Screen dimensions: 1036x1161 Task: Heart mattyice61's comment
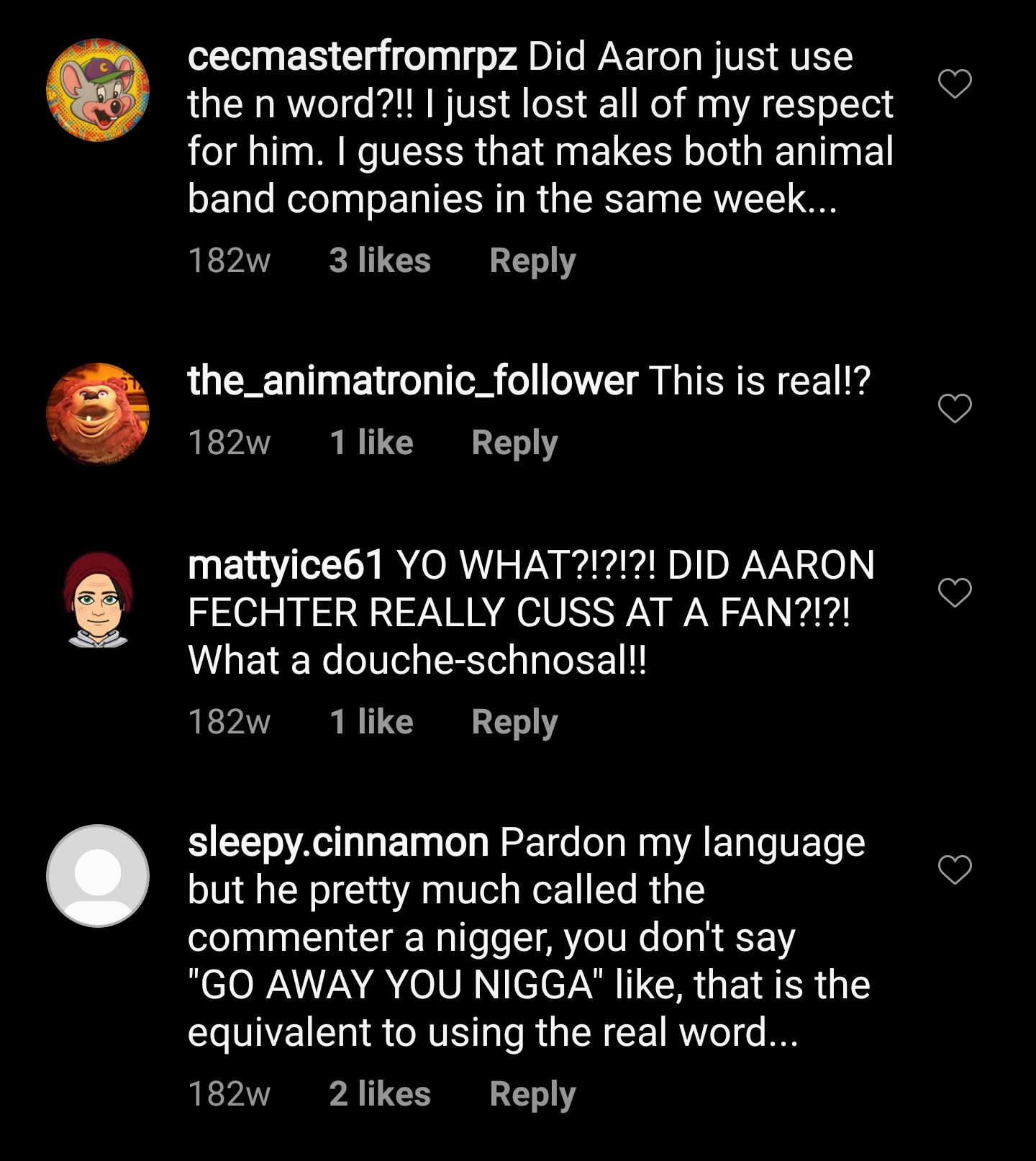[955, 592]
